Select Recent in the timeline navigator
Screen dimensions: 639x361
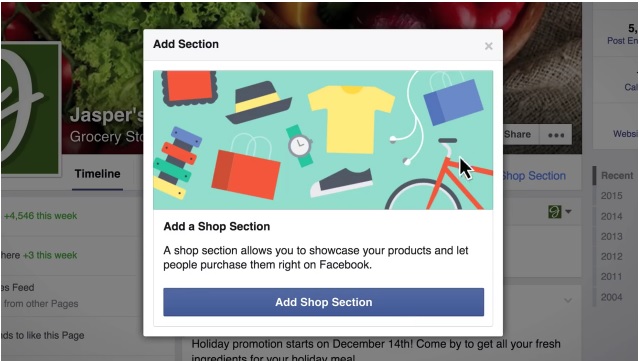coord(617,176)
